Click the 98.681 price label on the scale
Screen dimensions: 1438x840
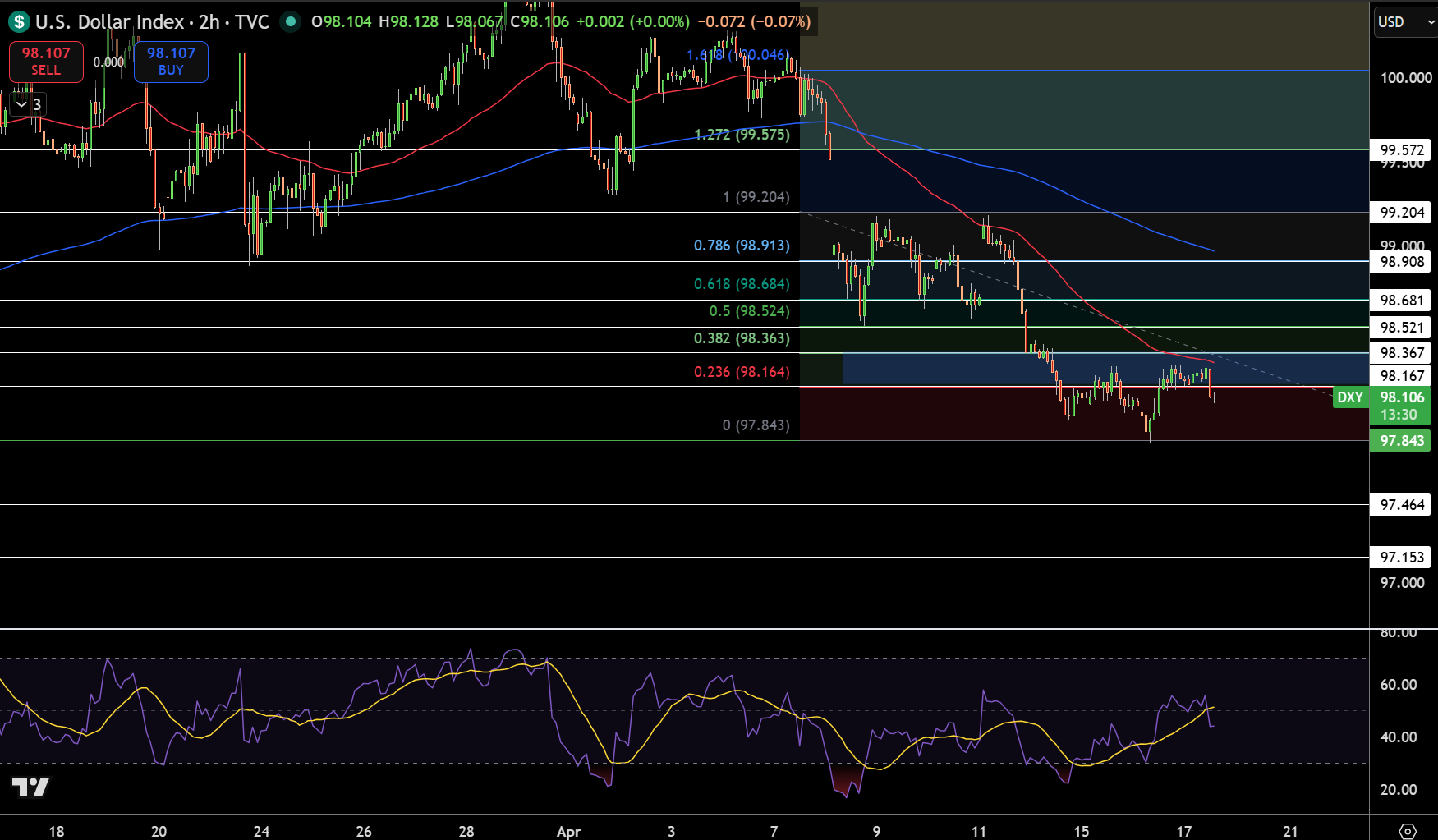[1401, 301]
